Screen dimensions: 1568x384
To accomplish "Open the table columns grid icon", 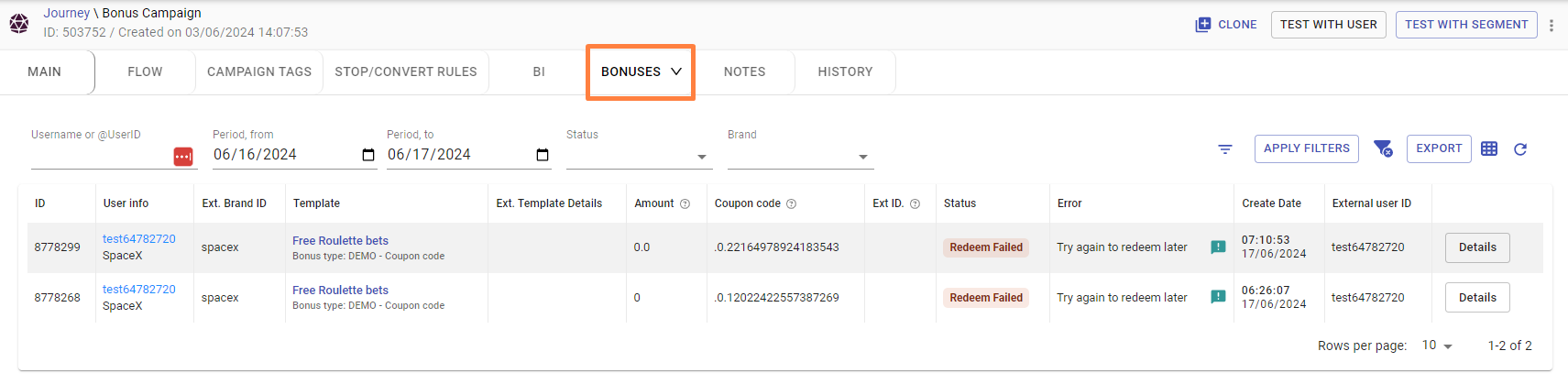I will pos(1489,148).
